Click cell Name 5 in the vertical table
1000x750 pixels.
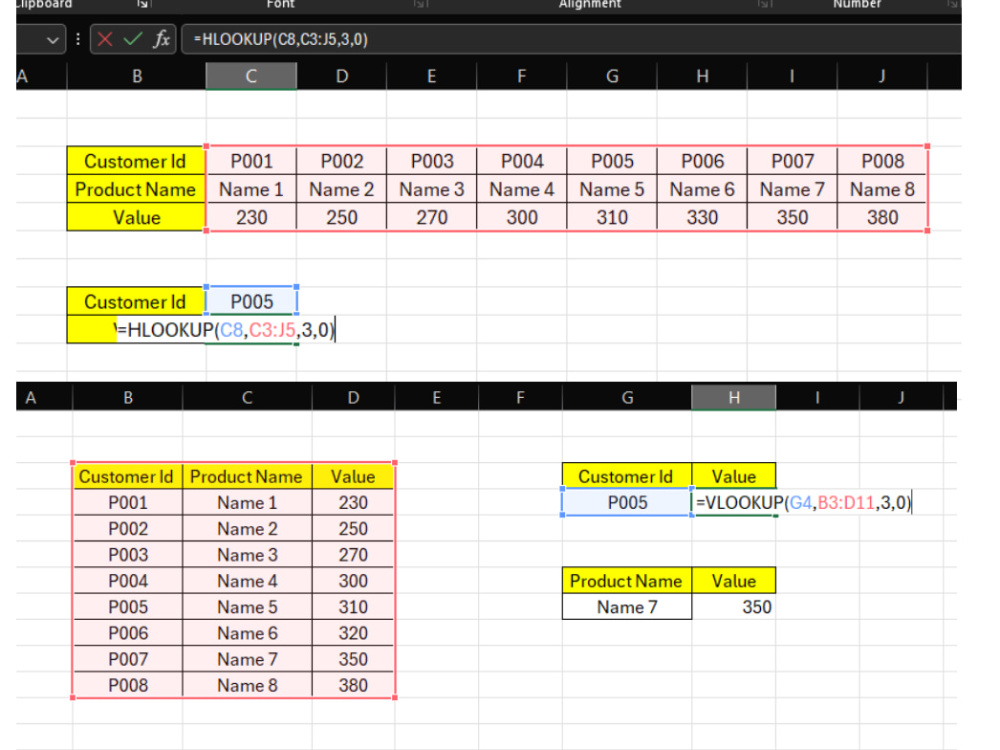pos(247,607)
